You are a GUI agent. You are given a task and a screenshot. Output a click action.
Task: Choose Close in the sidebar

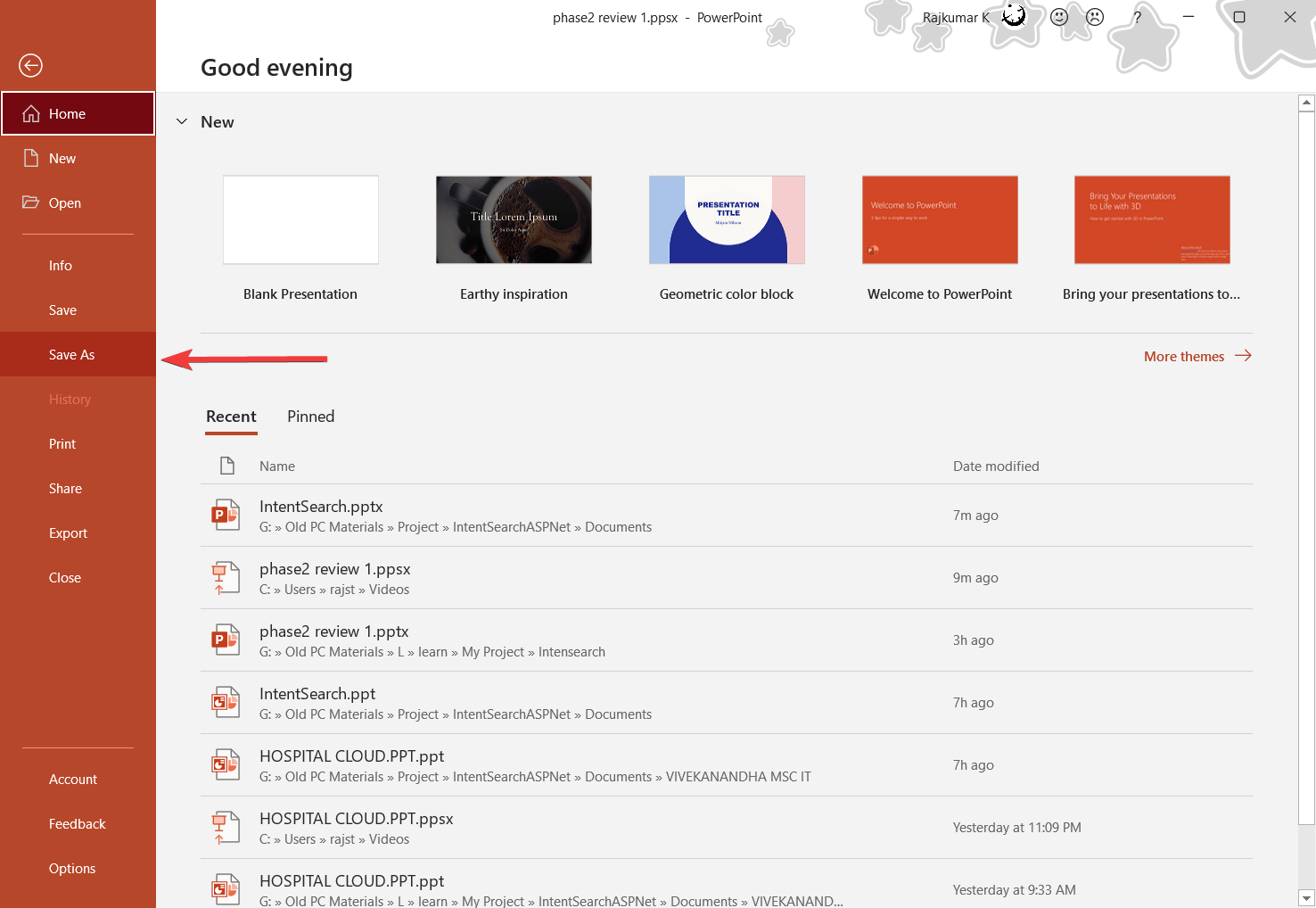click(x=78, y=577)
